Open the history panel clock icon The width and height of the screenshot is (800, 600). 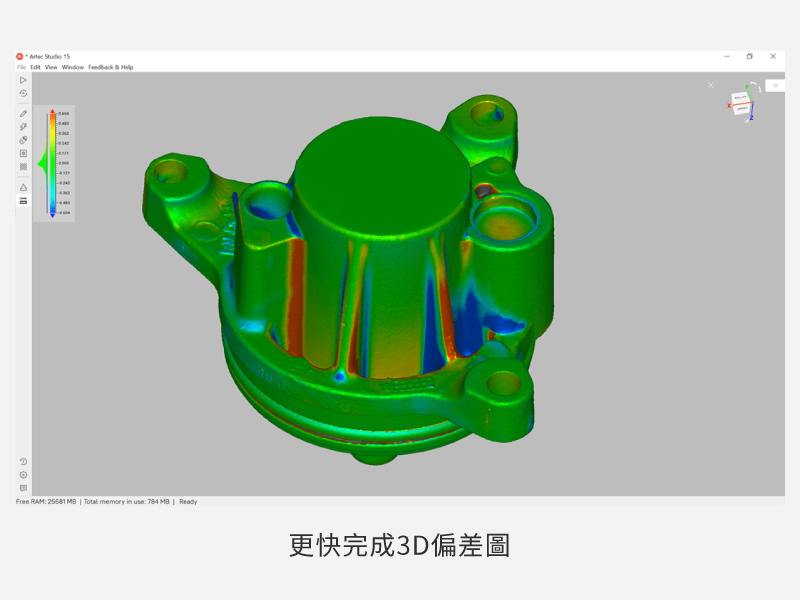coord(23,461)
